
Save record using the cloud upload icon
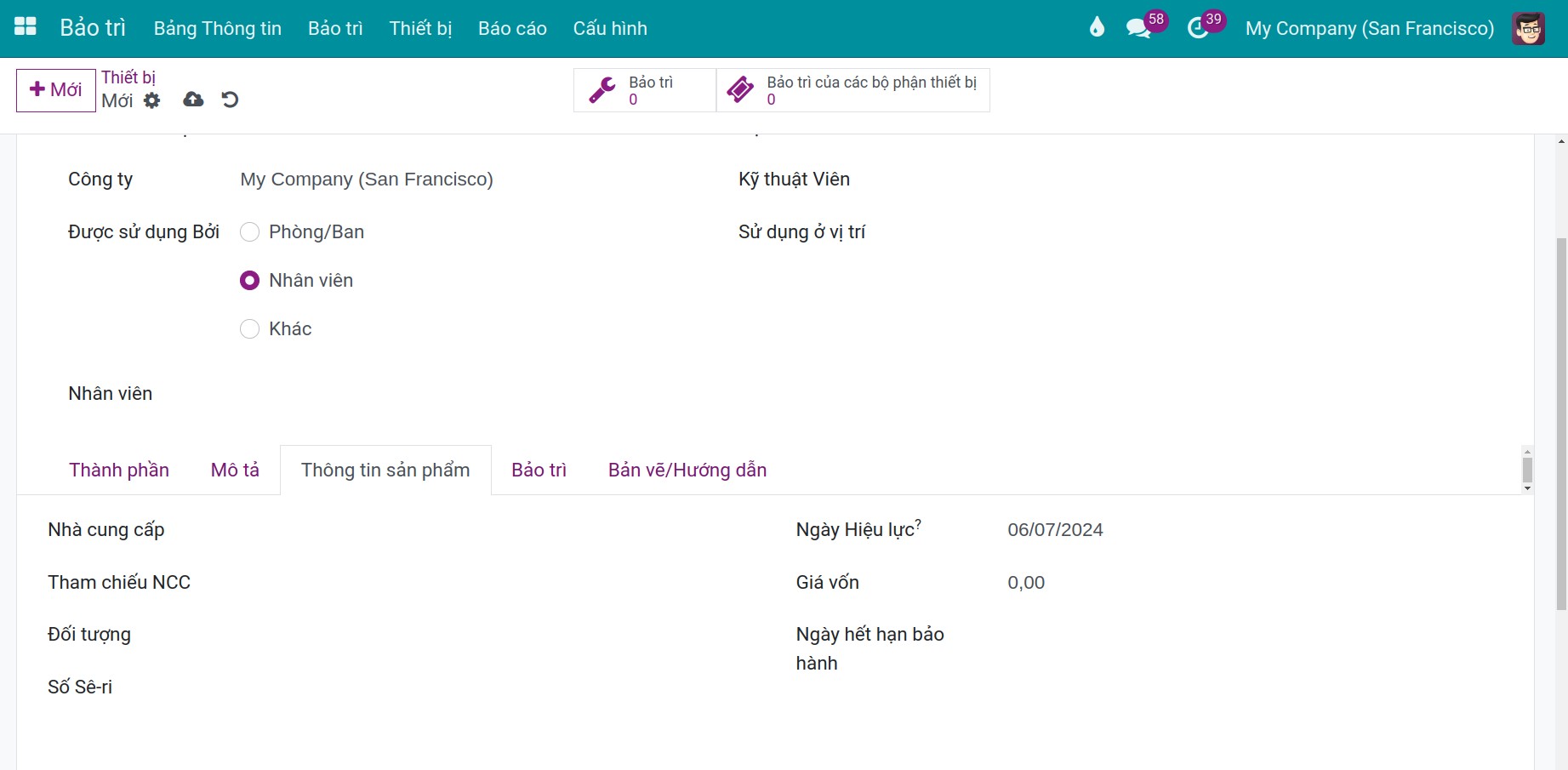[x=193, y=100]
